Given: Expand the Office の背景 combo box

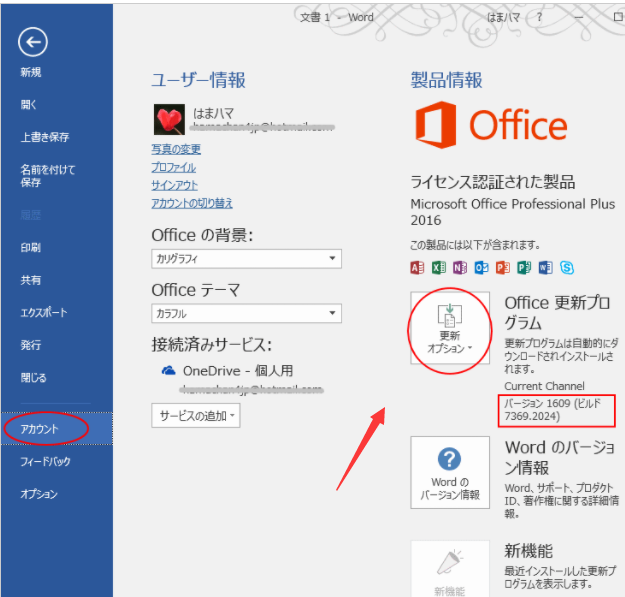Looking at the screenshot, I should coord(246,259).
